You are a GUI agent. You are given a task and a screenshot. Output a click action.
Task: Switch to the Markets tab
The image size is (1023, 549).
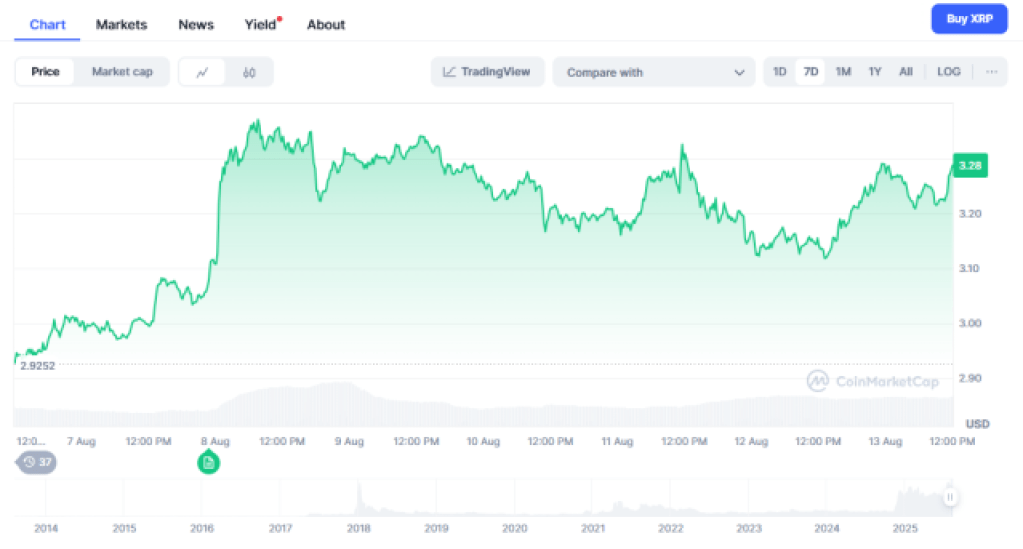tap(121, 24)
